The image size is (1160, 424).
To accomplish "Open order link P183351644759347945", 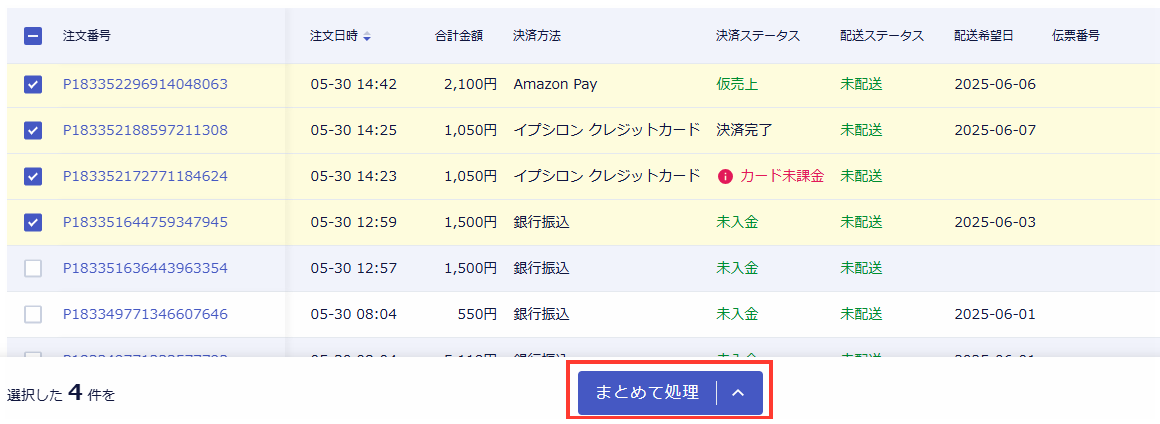I will [145, 222].
